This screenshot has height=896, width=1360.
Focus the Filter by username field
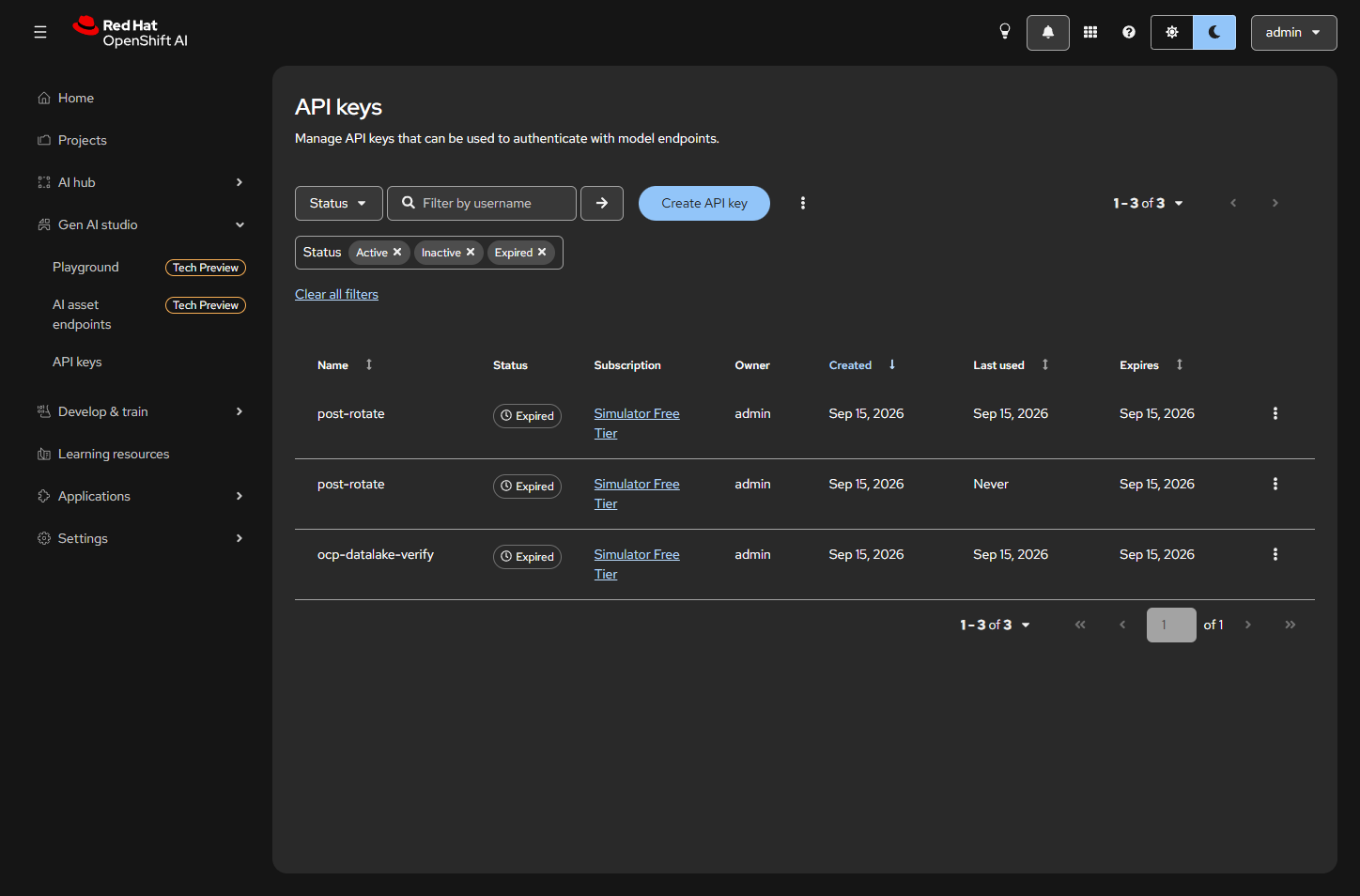(x=482, y=203)
